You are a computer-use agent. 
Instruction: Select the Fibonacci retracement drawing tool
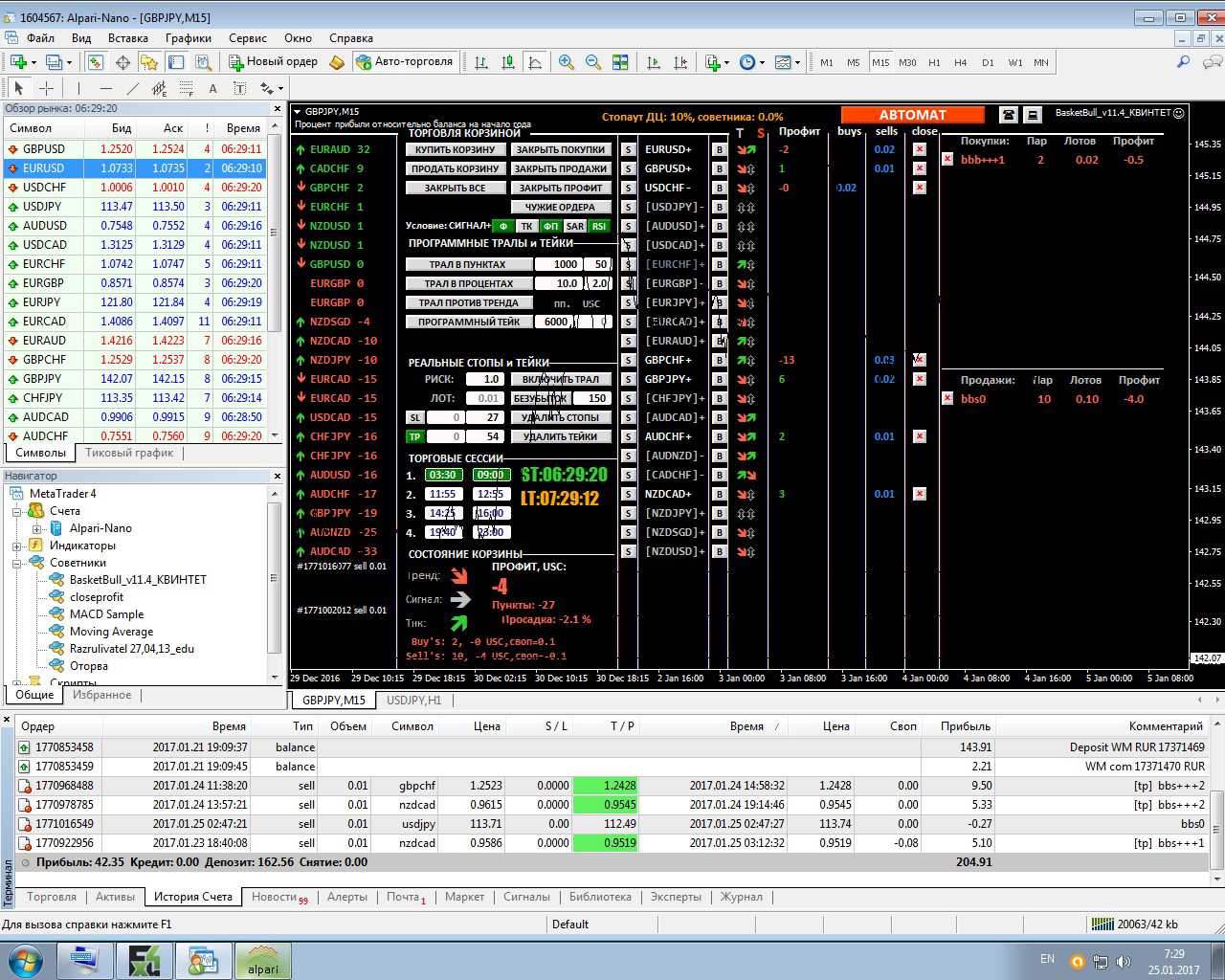[x=186, y=88]
